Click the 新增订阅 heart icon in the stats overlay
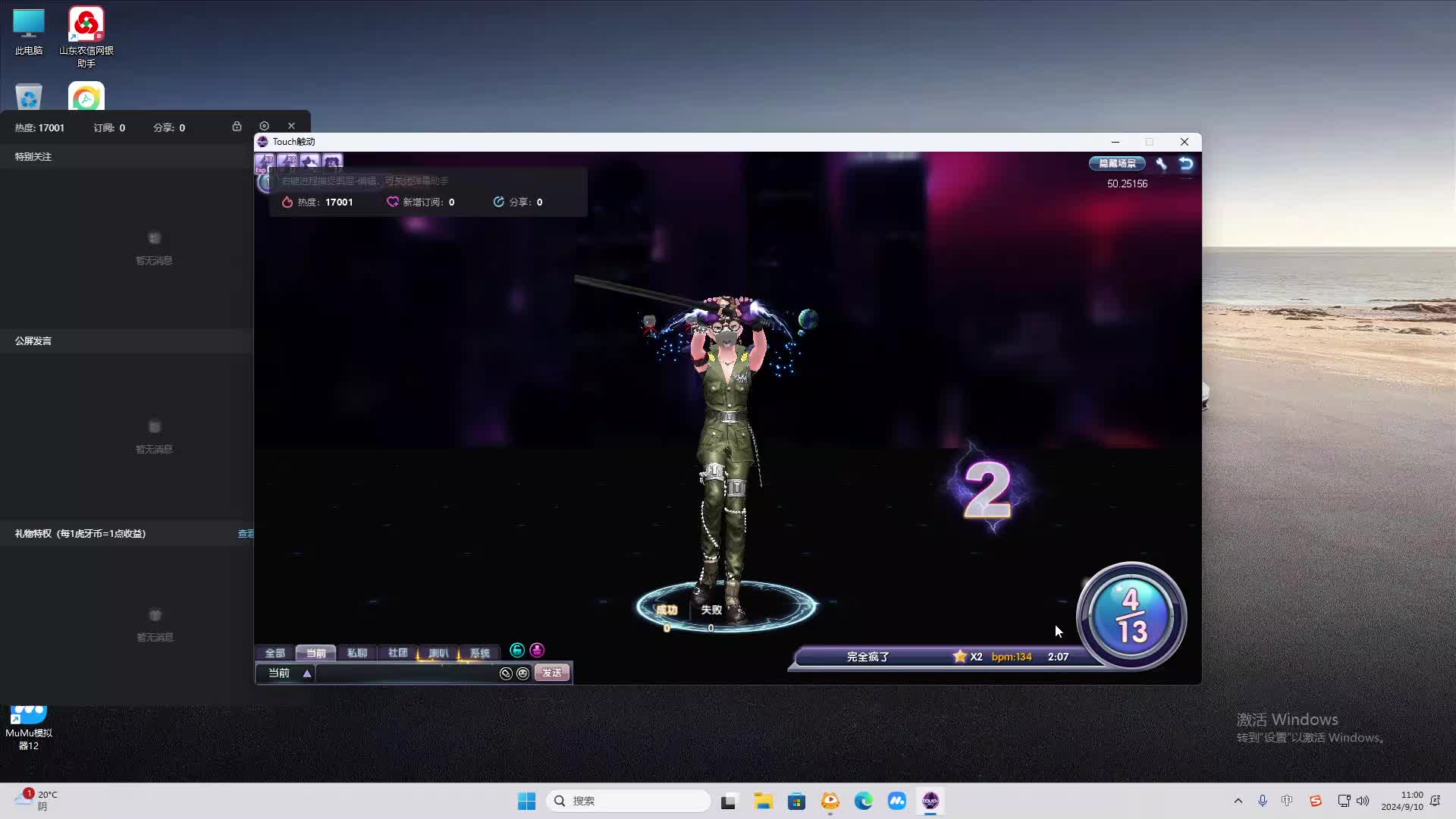The width and height of the screenshot is (1456, 819). pos(392,202)
